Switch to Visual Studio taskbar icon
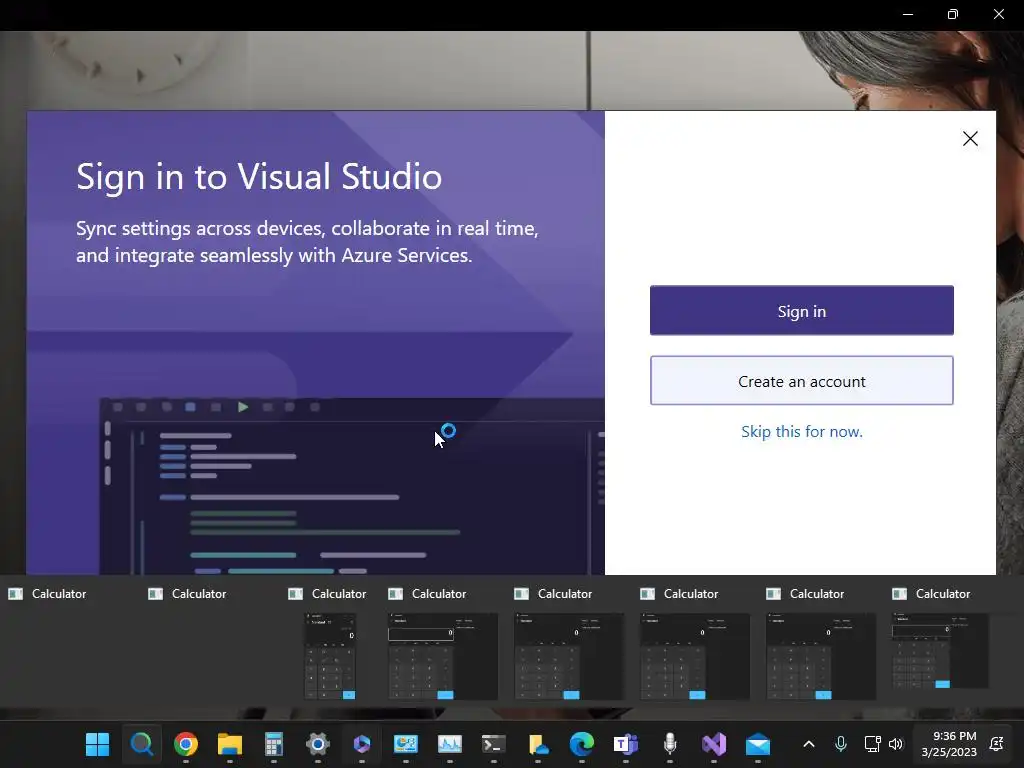Viewport: 1024px width, 768px height. [x=714, y=744]
